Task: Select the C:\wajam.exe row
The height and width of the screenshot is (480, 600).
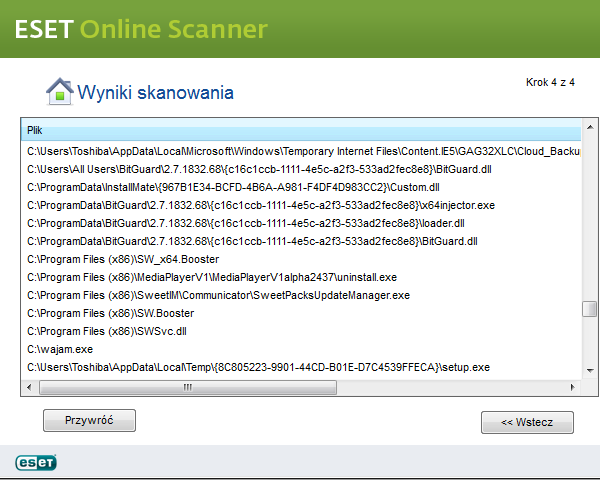Action: 301,349
